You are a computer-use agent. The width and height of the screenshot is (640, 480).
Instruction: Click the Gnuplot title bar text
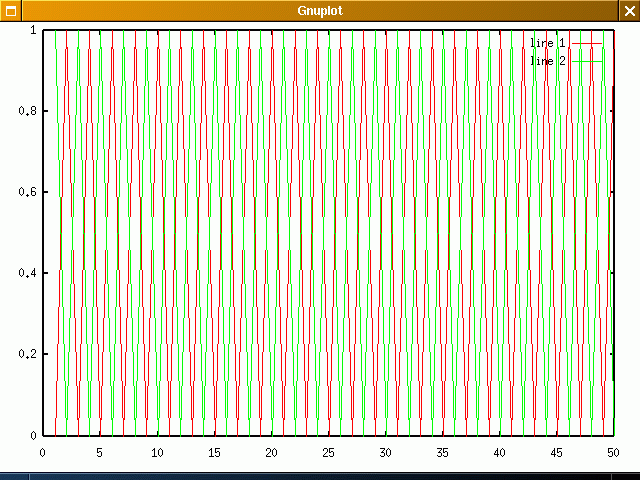point(319,10)
